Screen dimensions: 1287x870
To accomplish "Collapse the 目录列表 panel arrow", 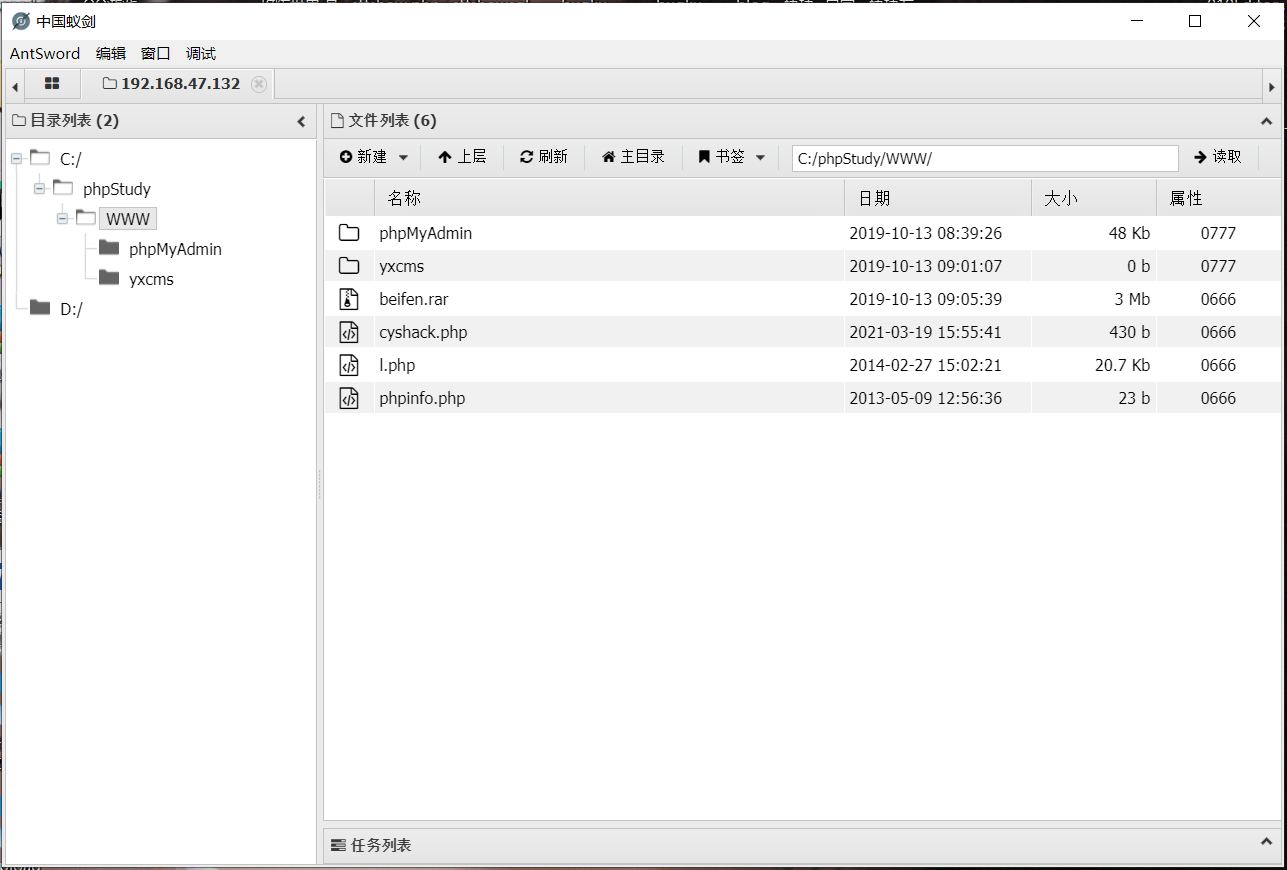I will (301, 122).
